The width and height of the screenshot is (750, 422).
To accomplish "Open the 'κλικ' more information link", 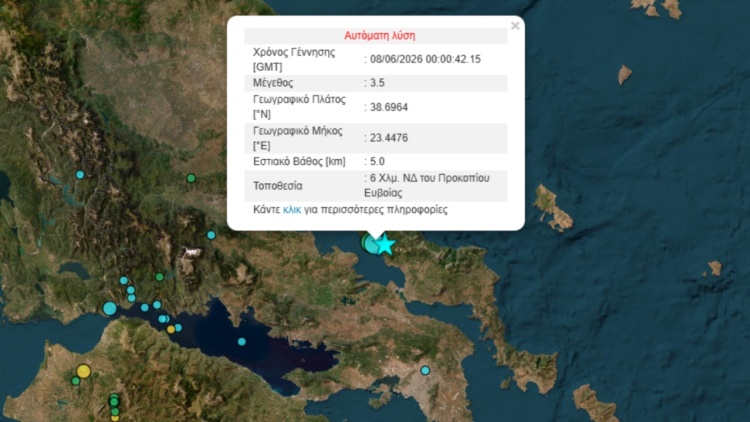I will (x=292, y=210).
